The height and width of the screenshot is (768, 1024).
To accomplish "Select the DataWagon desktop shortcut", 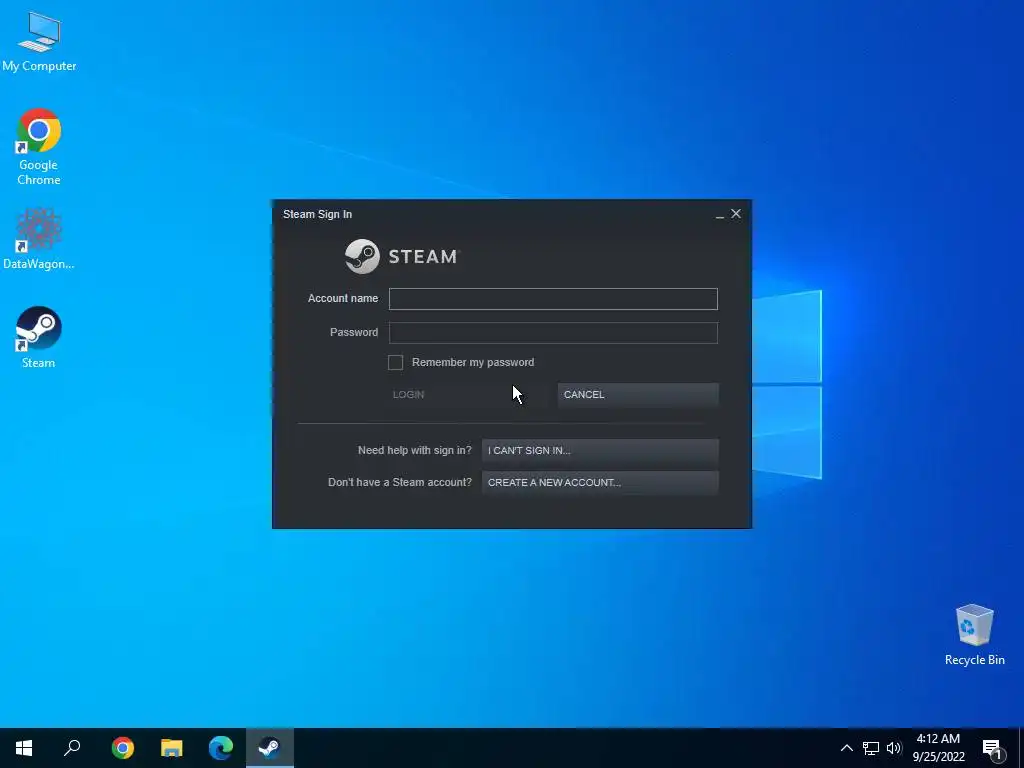I will pos(39,239).
